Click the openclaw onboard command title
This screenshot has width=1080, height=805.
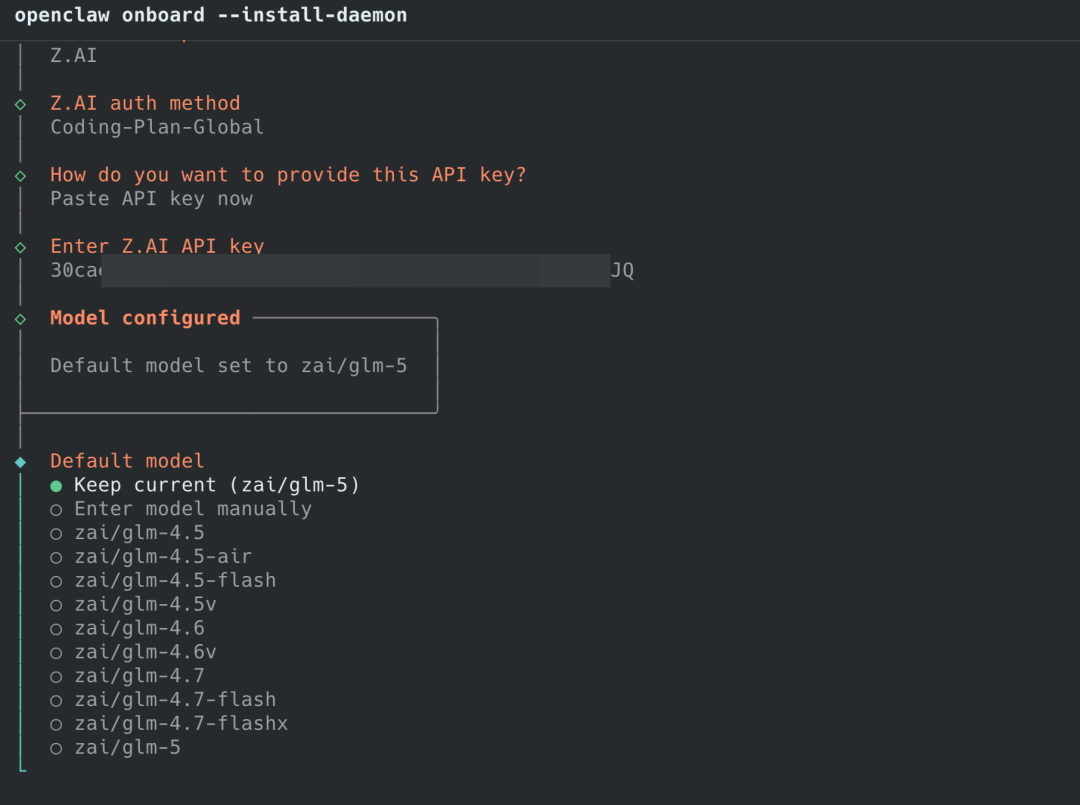211,16
